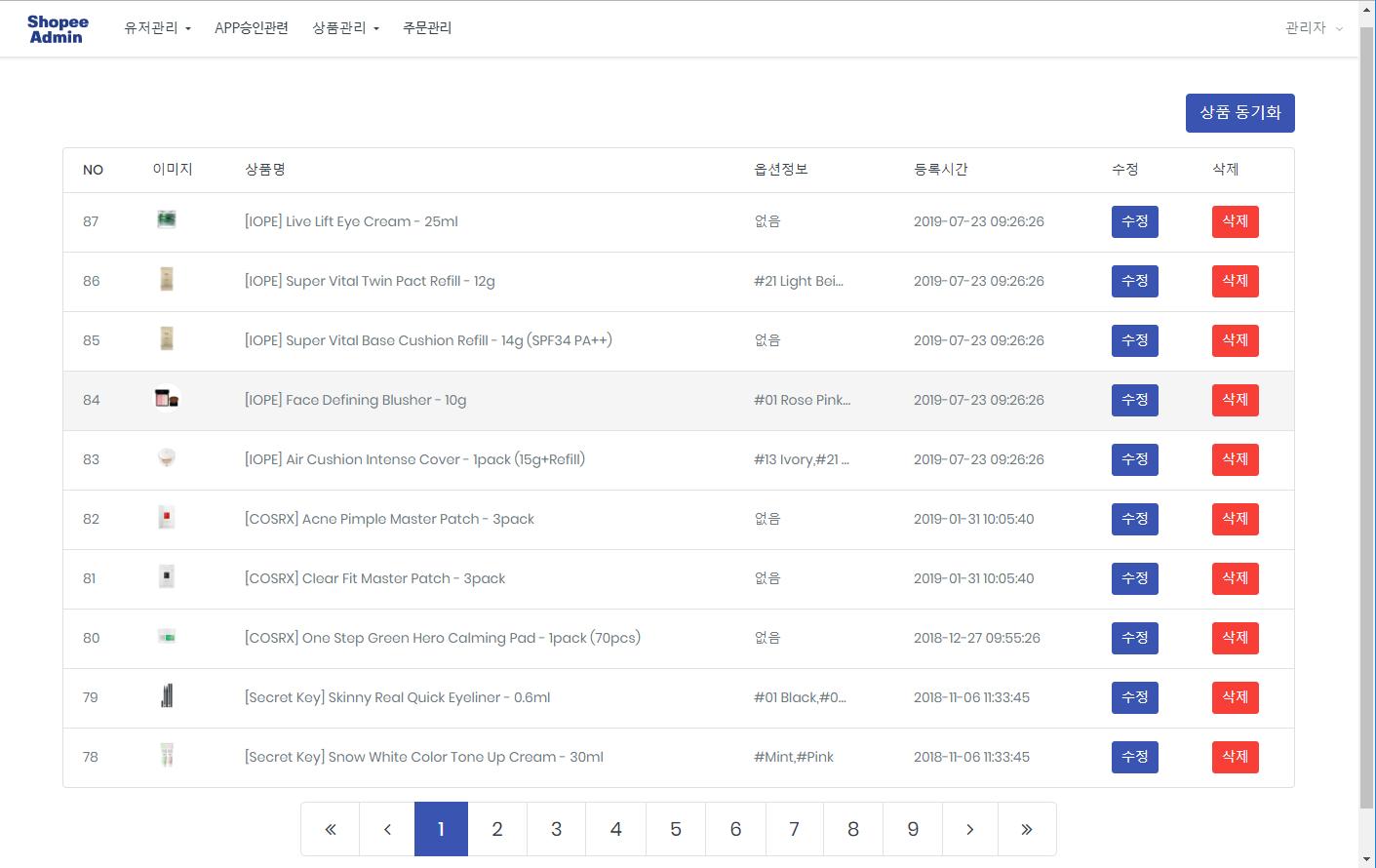Image resolution: width=1376 pixels, height=868 pixels.
Task: Edit product 86 with 수정 button
Action: tap(1134, 281)
